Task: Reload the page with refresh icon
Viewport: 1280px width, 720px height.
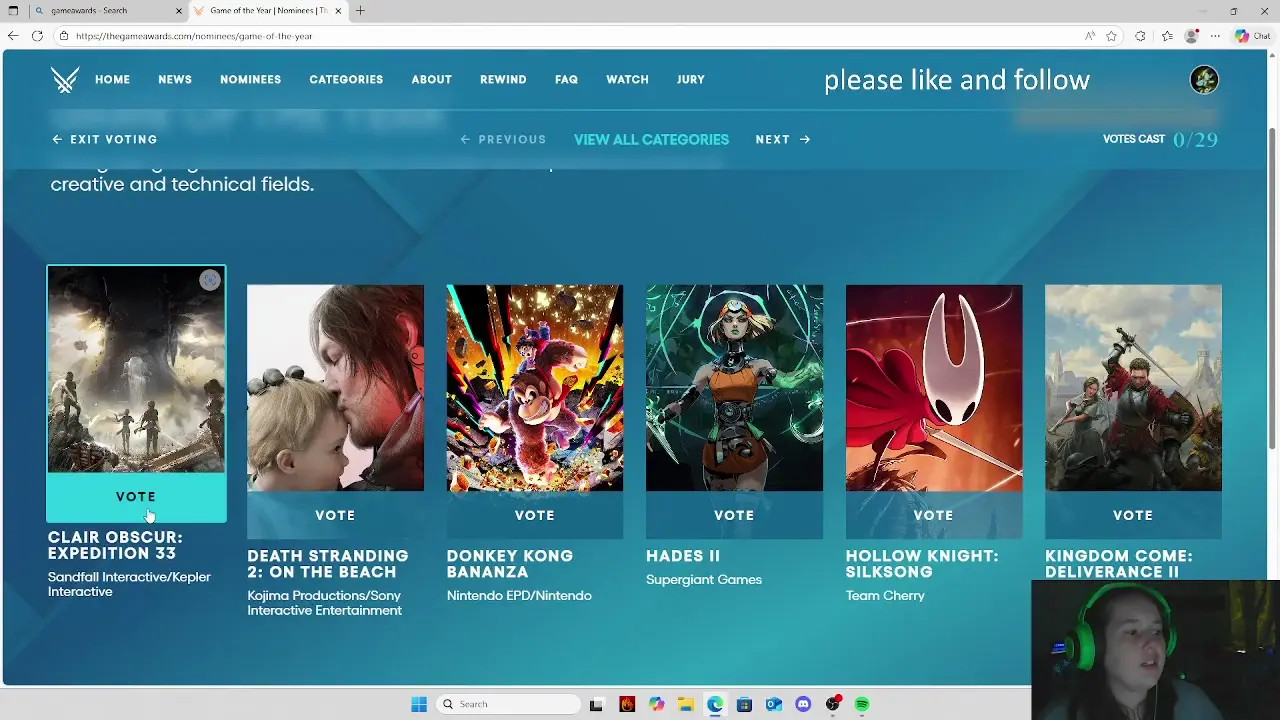Action: [37, 36]
